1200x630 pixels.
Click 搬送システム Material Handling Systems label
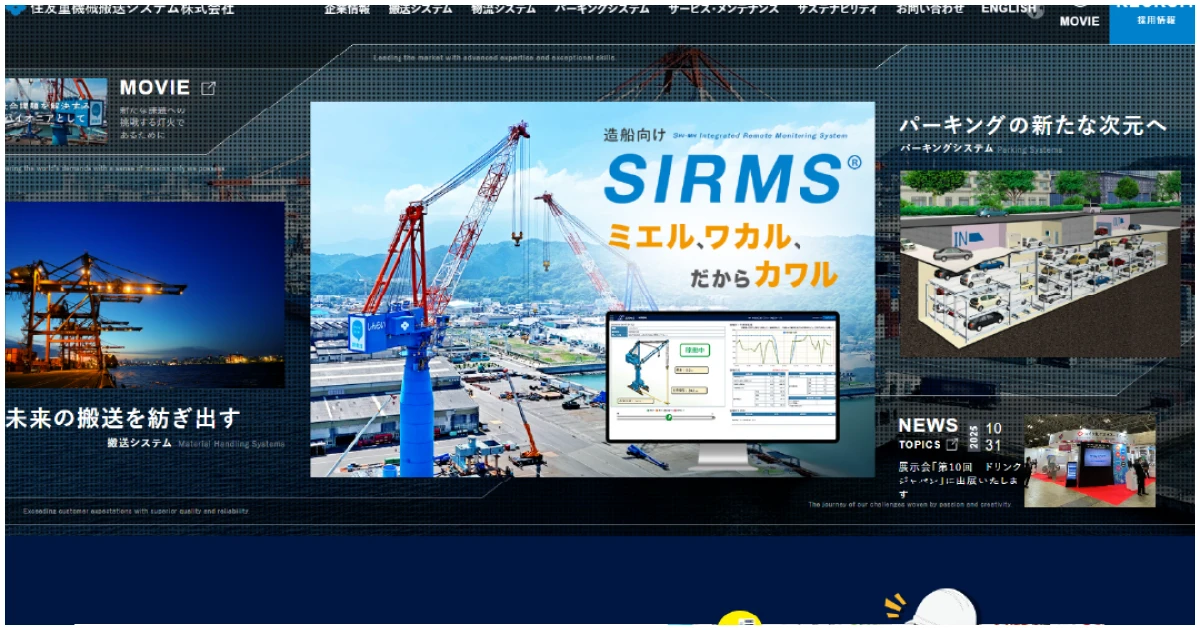pos(196,443)
